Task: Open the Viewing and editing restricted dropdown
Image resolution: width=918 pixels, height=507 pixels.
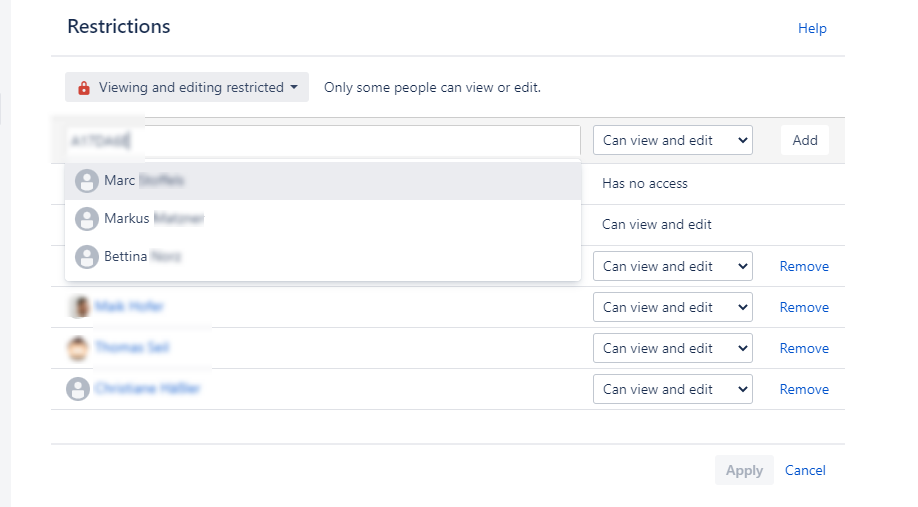Action: click(187, 87)
